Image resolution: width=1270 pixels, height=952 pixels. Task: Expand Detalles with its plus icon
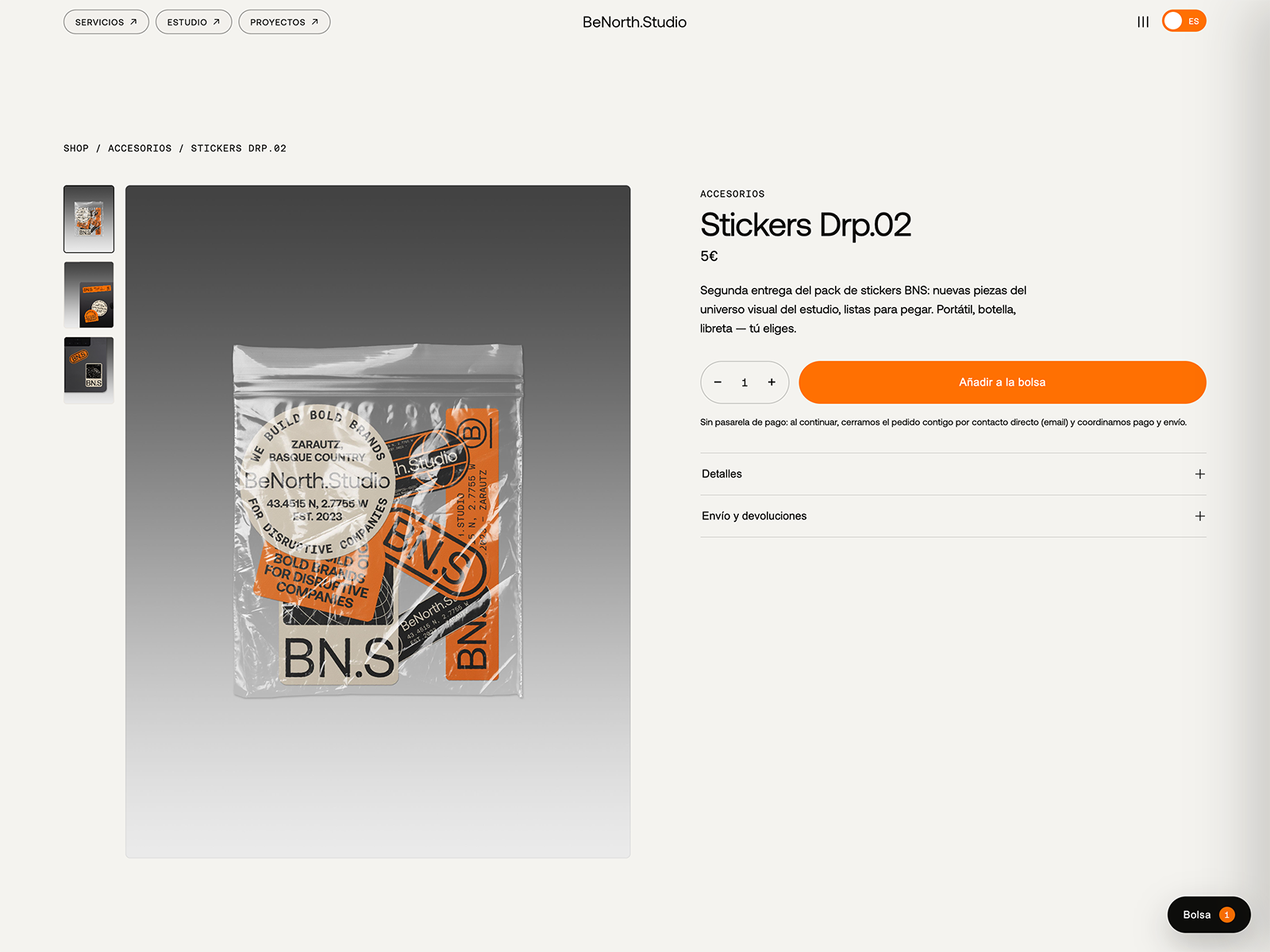[x=1199, y=474]
